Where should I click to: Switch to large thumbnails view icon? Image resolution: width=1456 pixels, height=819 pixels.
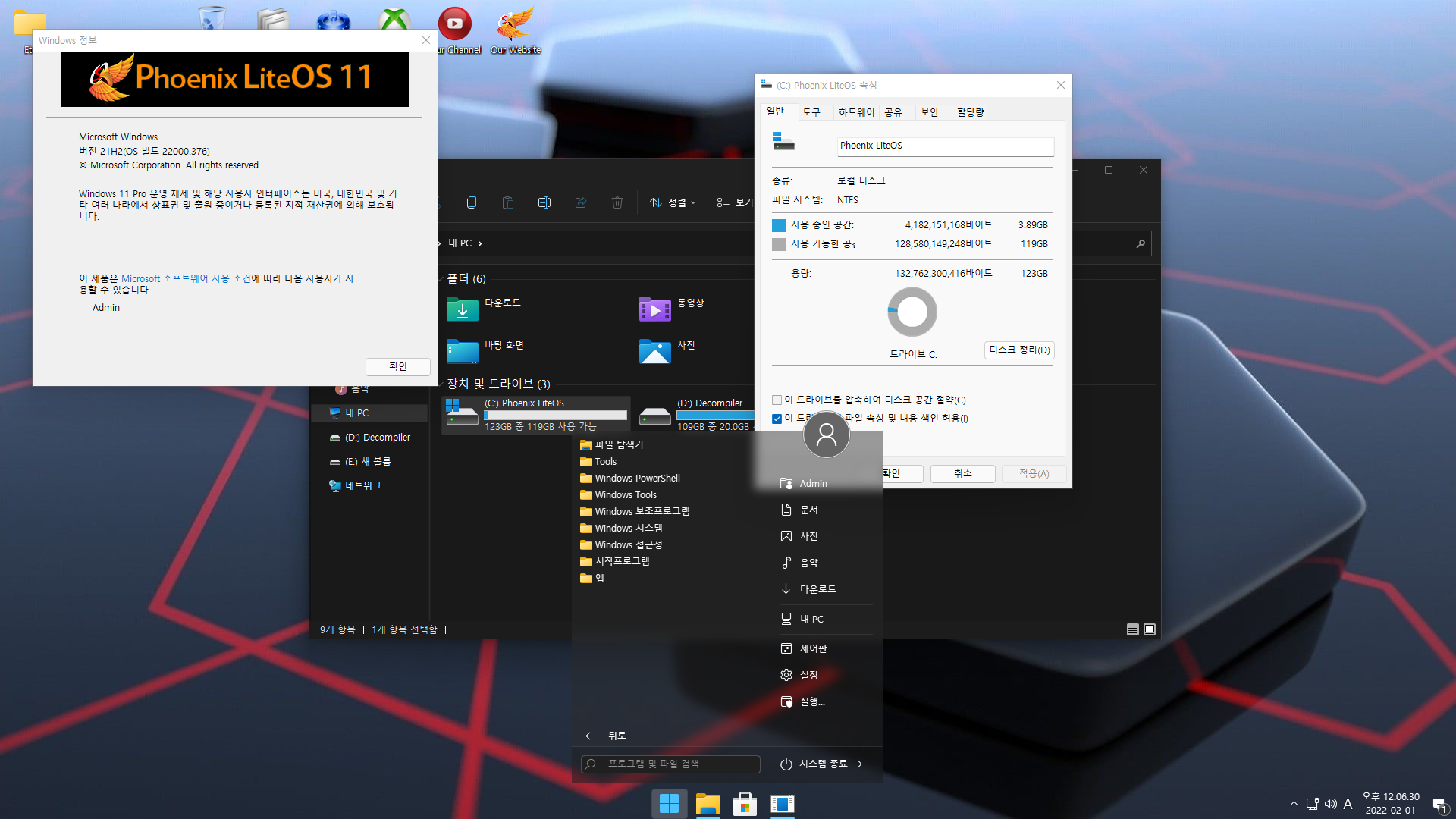click(1150, 629)
